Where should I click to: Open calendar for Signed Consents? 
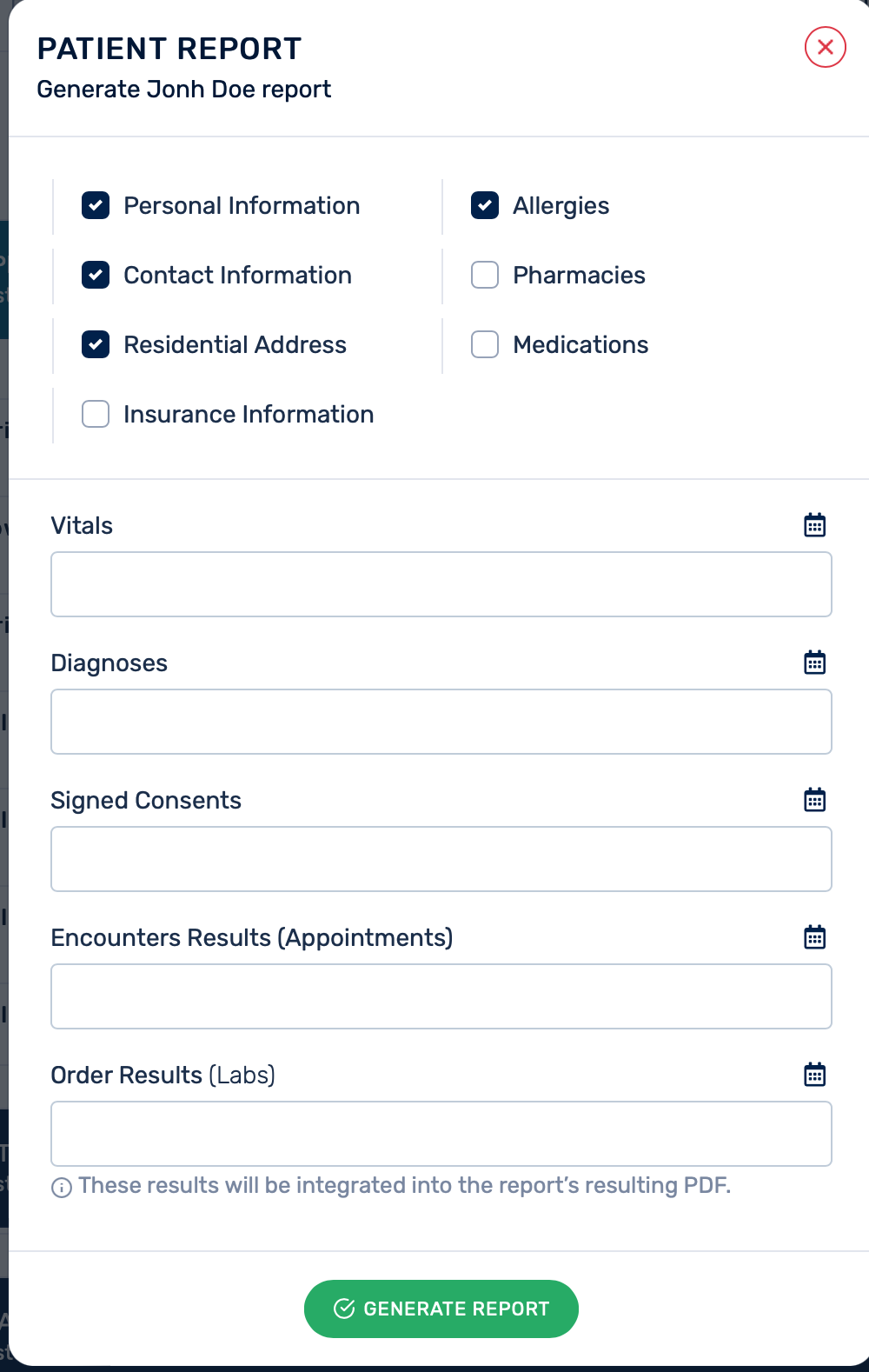(x=814, y=800)
